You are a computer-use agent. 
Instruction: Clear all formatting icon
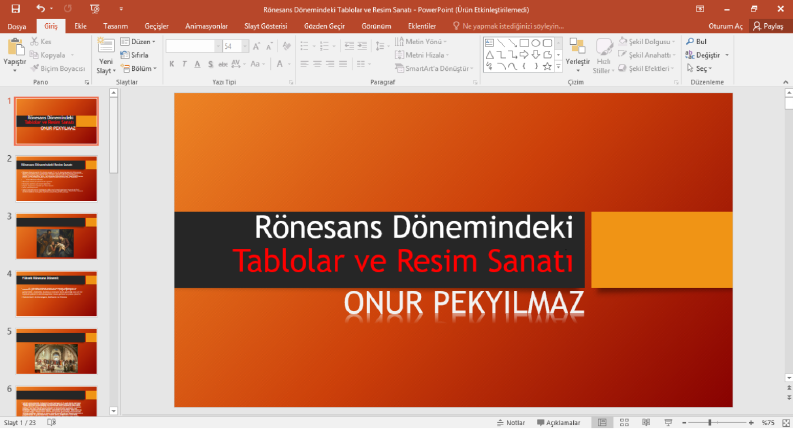287,47
